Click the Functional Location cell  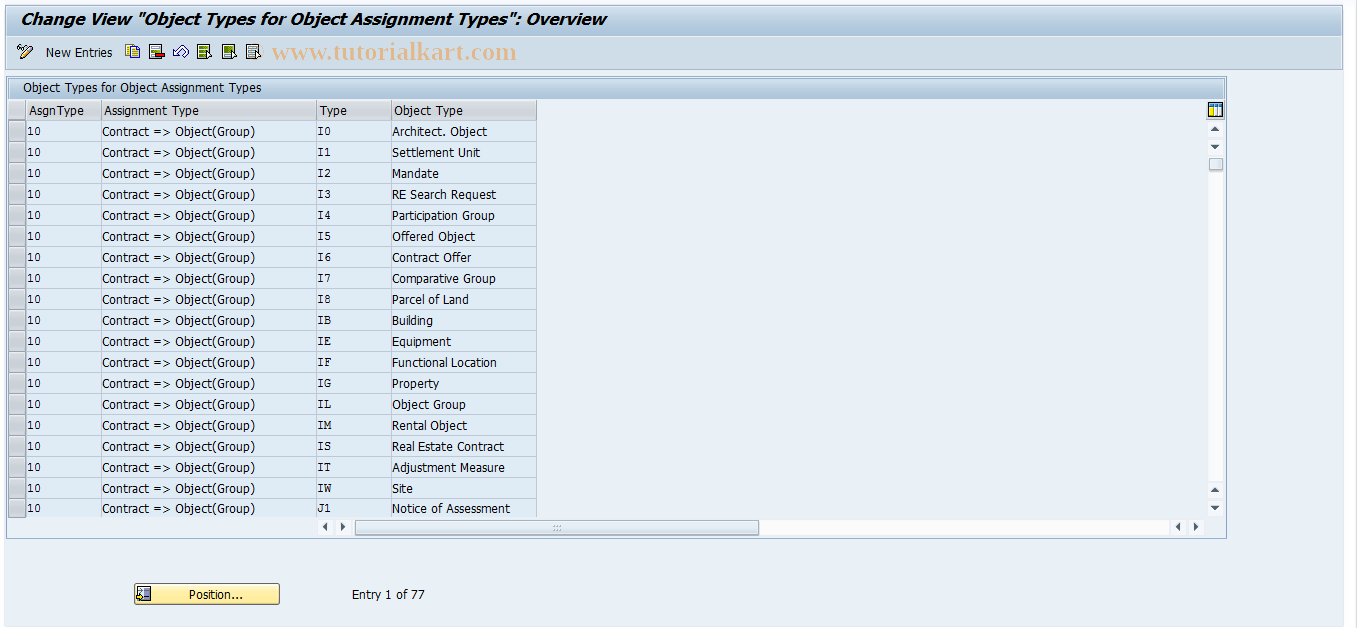pyautogui.click(x=464, y=363)
